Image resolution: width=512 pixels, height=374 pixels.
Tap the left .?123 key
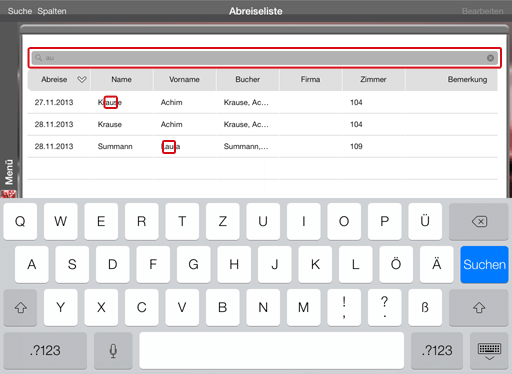click(45, 350)
